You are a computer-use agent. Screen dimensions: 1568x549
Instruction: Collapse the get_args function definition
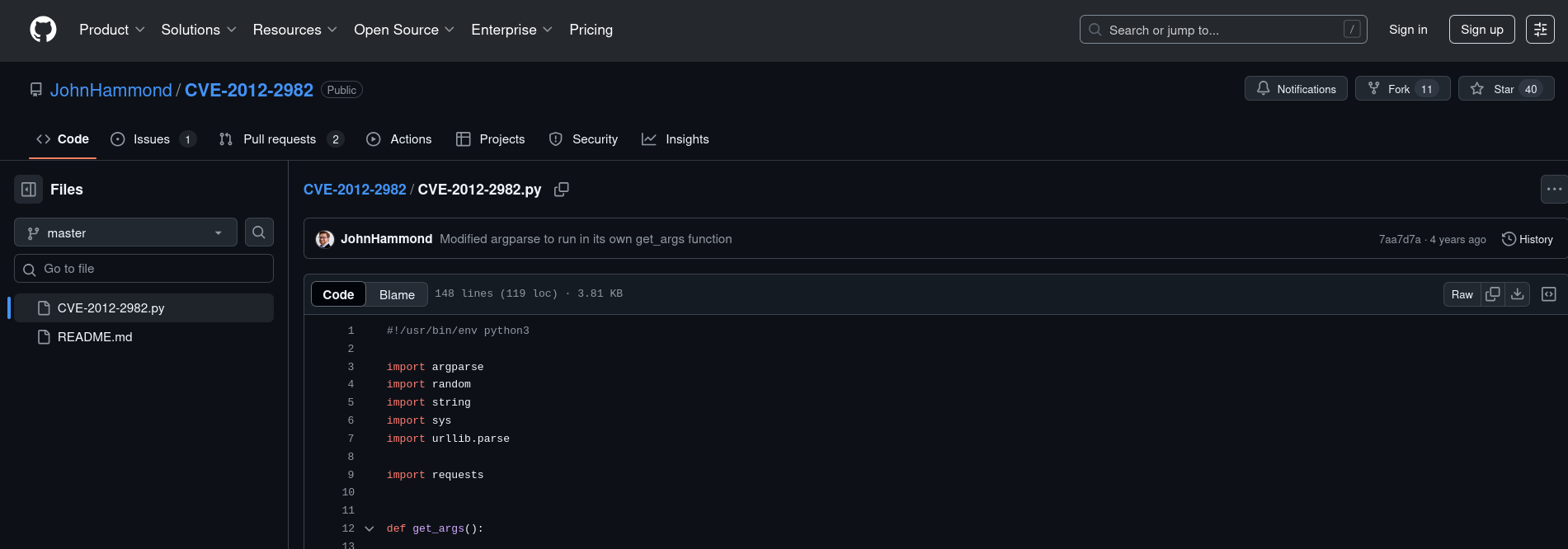[x=370, y=528]
